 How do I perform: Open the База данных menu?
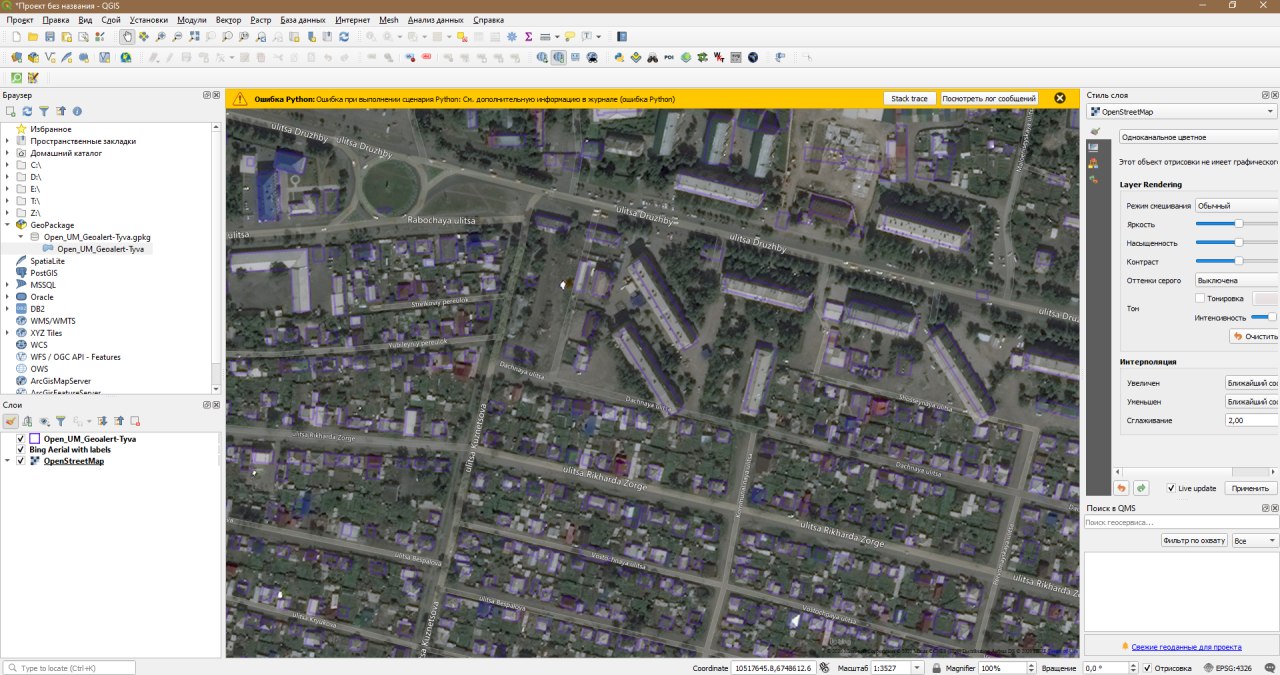303,20
